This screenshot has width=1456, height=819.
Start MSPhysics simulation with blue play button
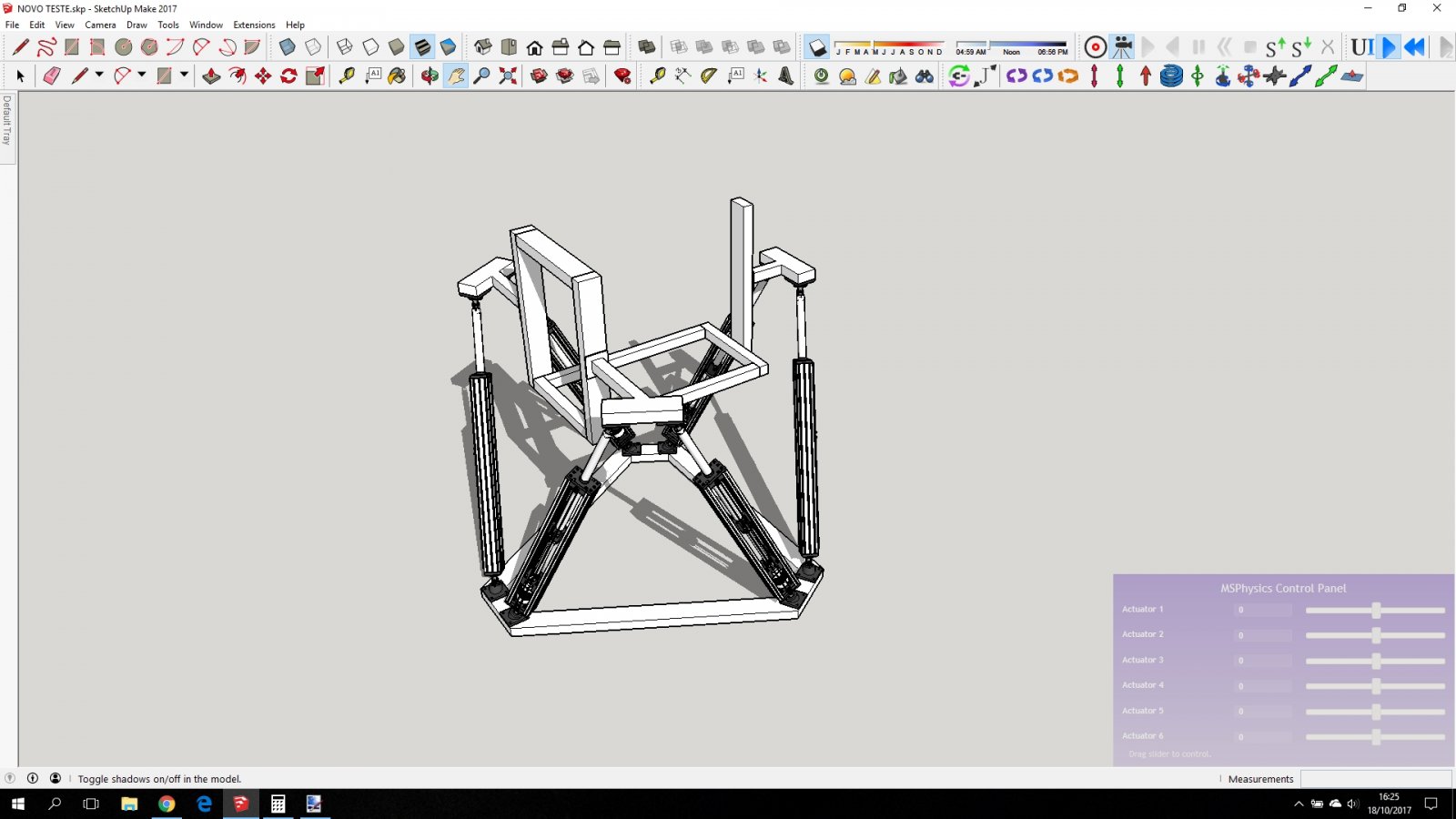point(1389,47)
